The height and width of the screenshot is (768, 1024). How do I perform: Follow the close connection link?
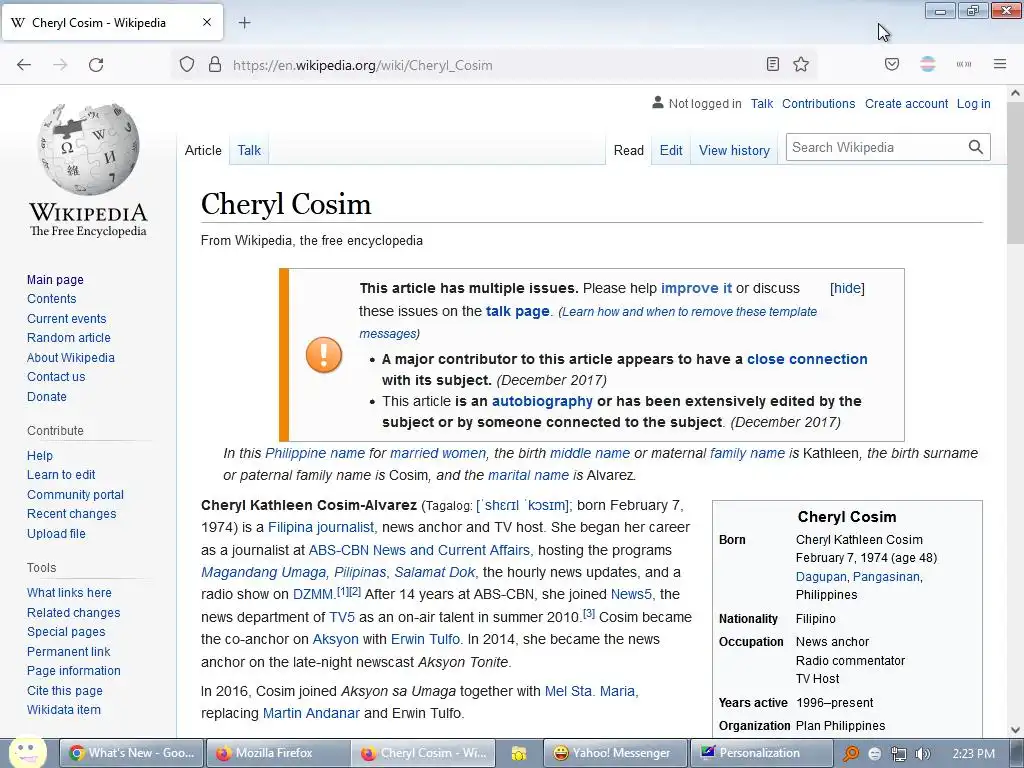(807, 359)
